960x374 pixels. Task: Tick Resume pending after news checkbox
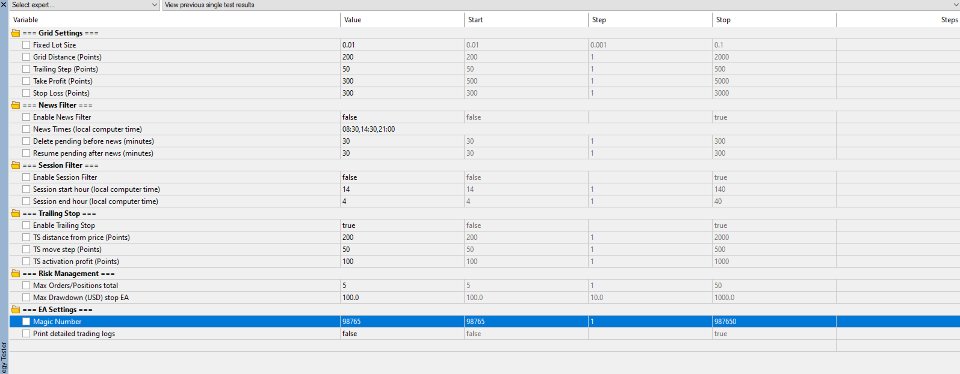pyautogui.click(x=26, y=153)
